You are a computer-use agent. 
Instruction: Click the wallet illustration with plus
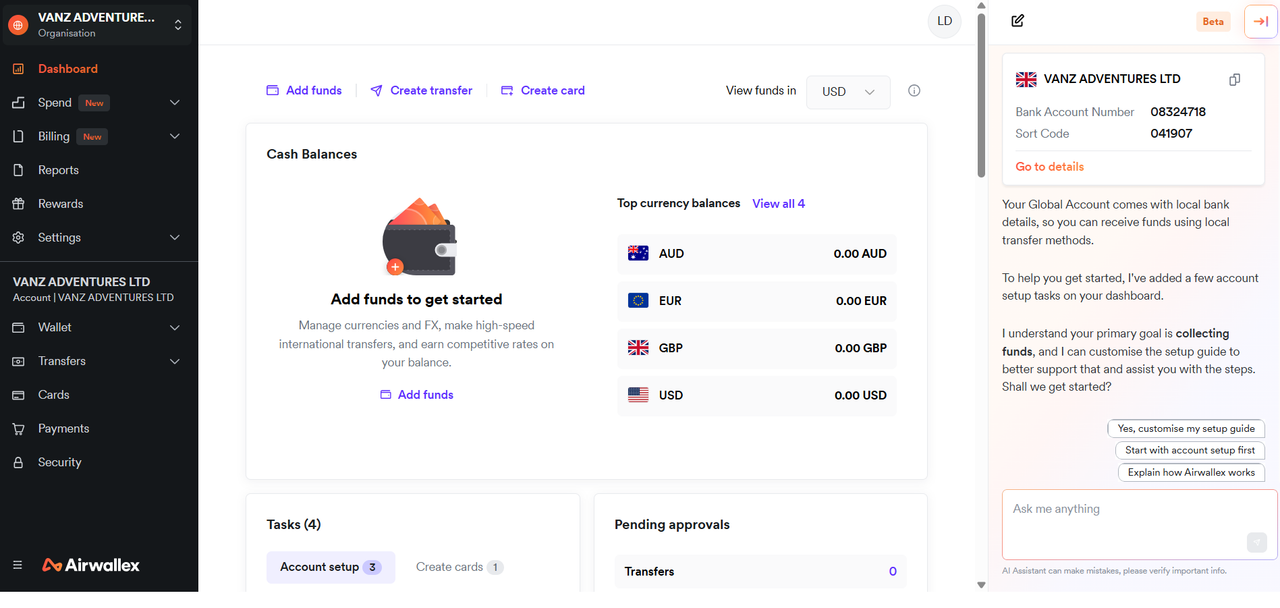click(x=417, y=238)
